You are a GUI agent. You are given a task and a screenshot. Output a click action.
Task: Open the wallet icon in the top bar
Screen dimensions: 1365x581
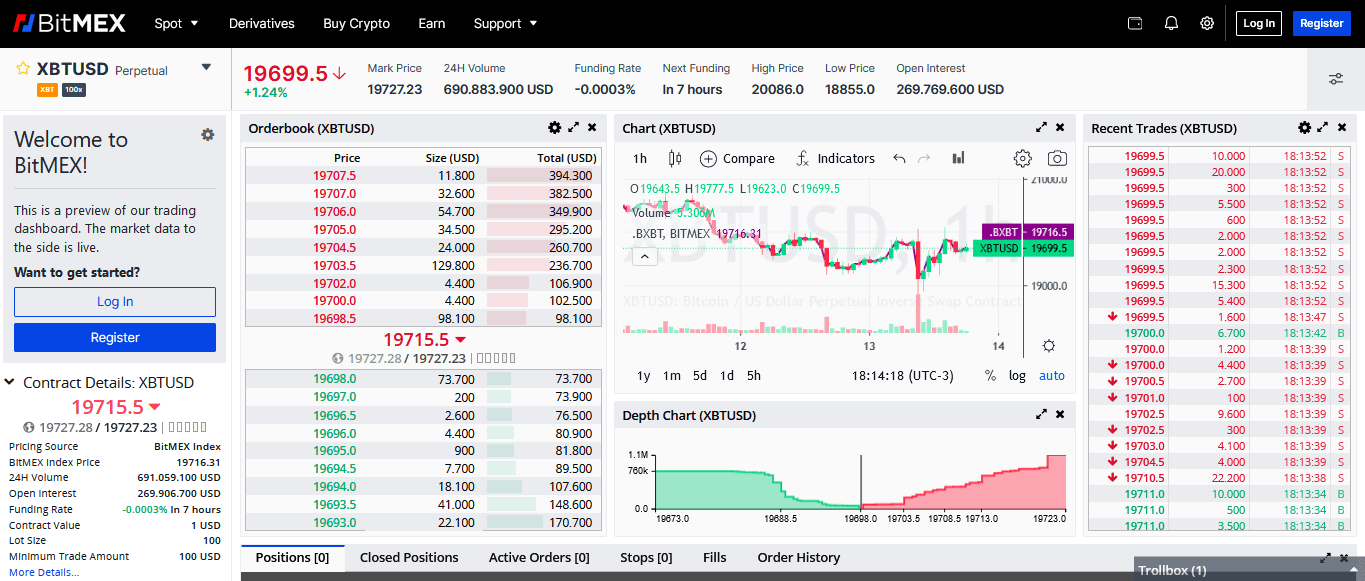(1134, 22)
